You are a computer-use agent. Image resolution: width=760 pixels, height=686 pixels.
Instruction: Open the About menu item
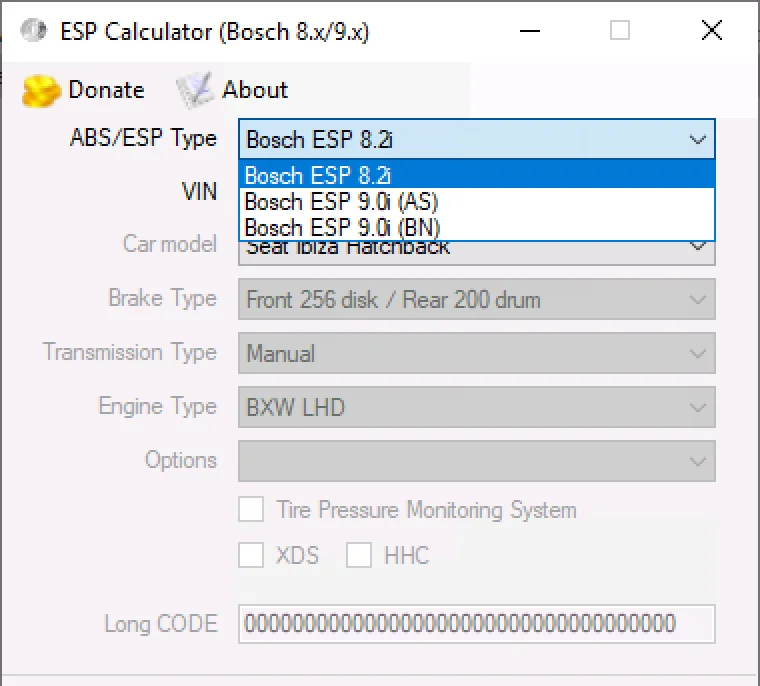(254, 90)
